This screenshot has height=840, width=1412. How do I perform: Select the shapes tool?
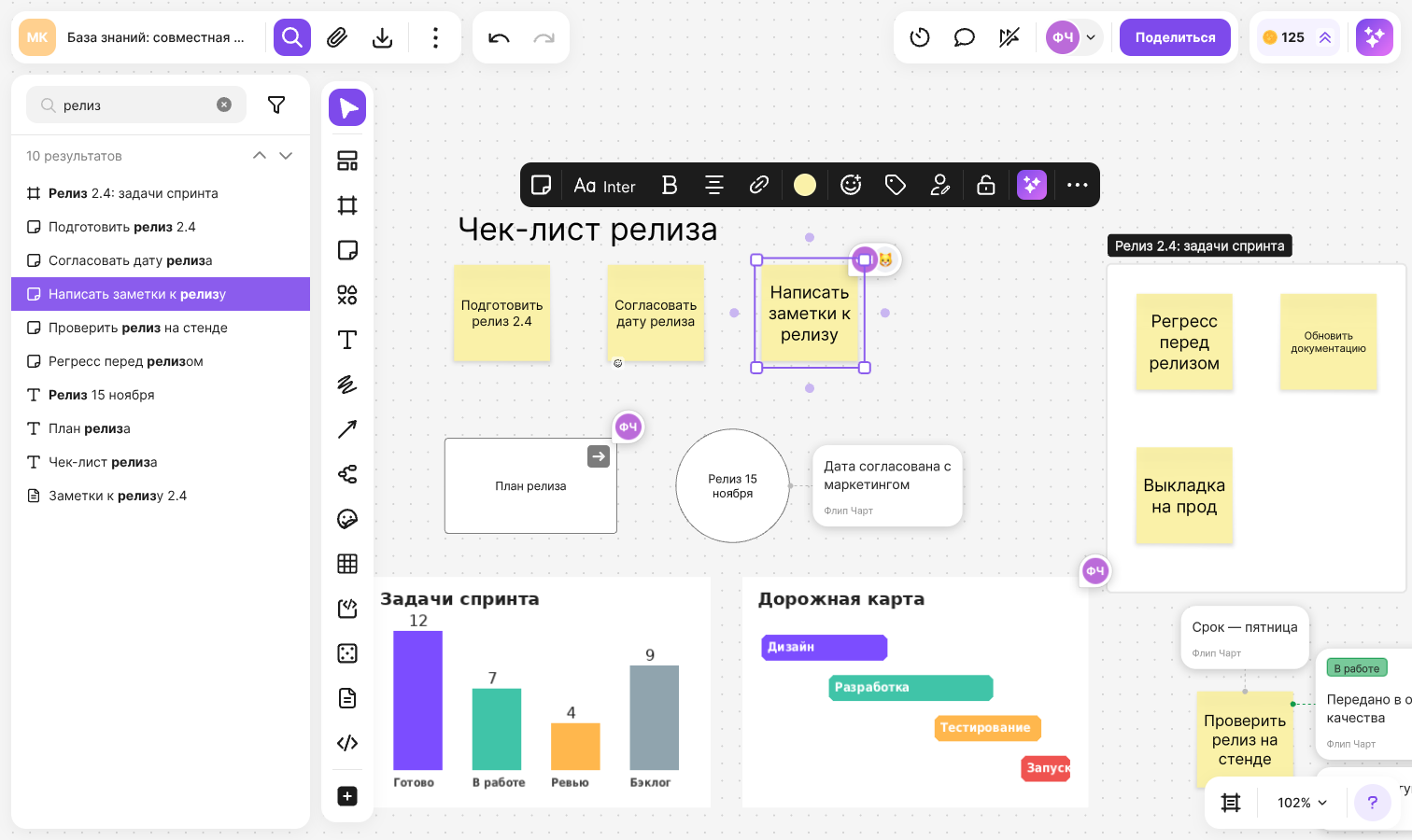tap(347, 295)
